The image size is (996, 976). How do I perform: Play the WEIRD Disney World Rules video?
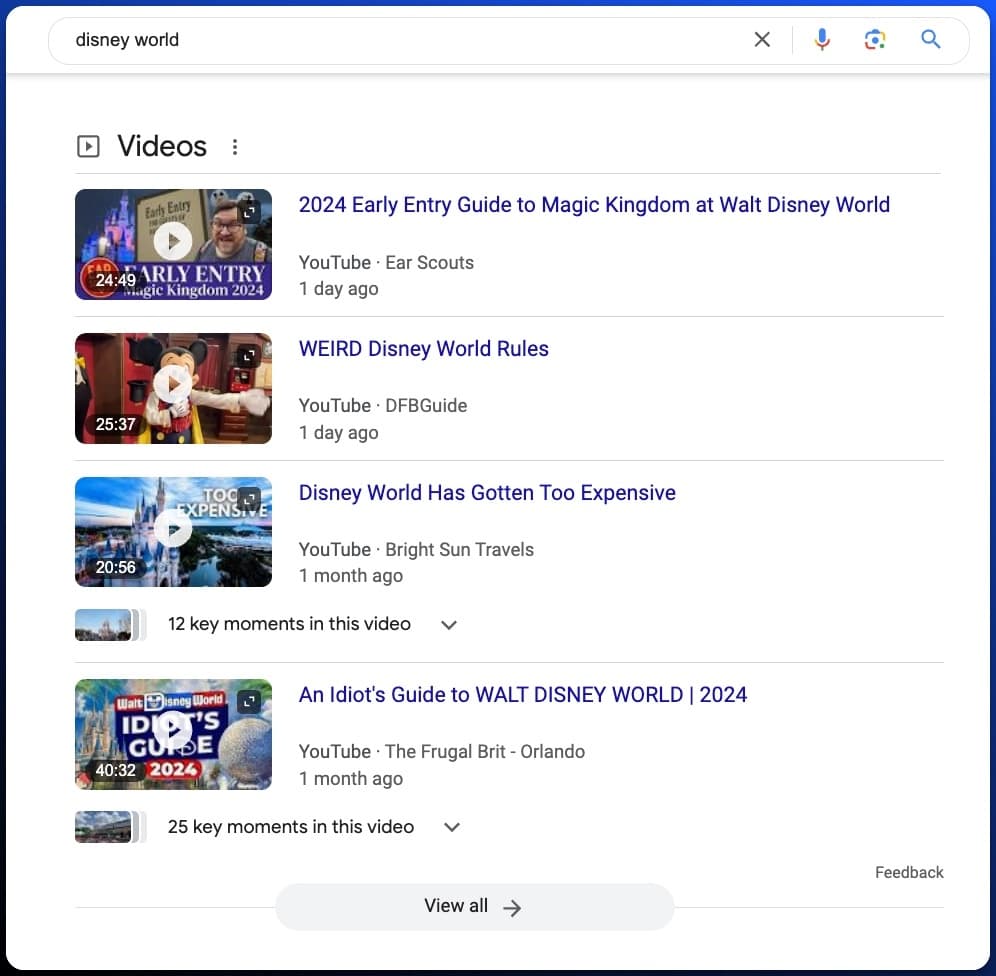(173, 385)
